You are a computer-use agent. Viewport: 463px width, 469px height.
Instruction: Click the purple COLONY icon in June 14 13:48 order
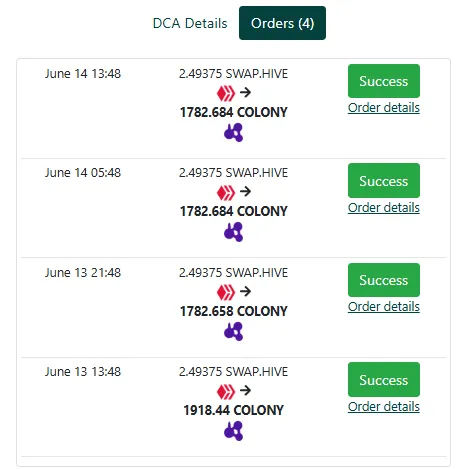point(233,132)
